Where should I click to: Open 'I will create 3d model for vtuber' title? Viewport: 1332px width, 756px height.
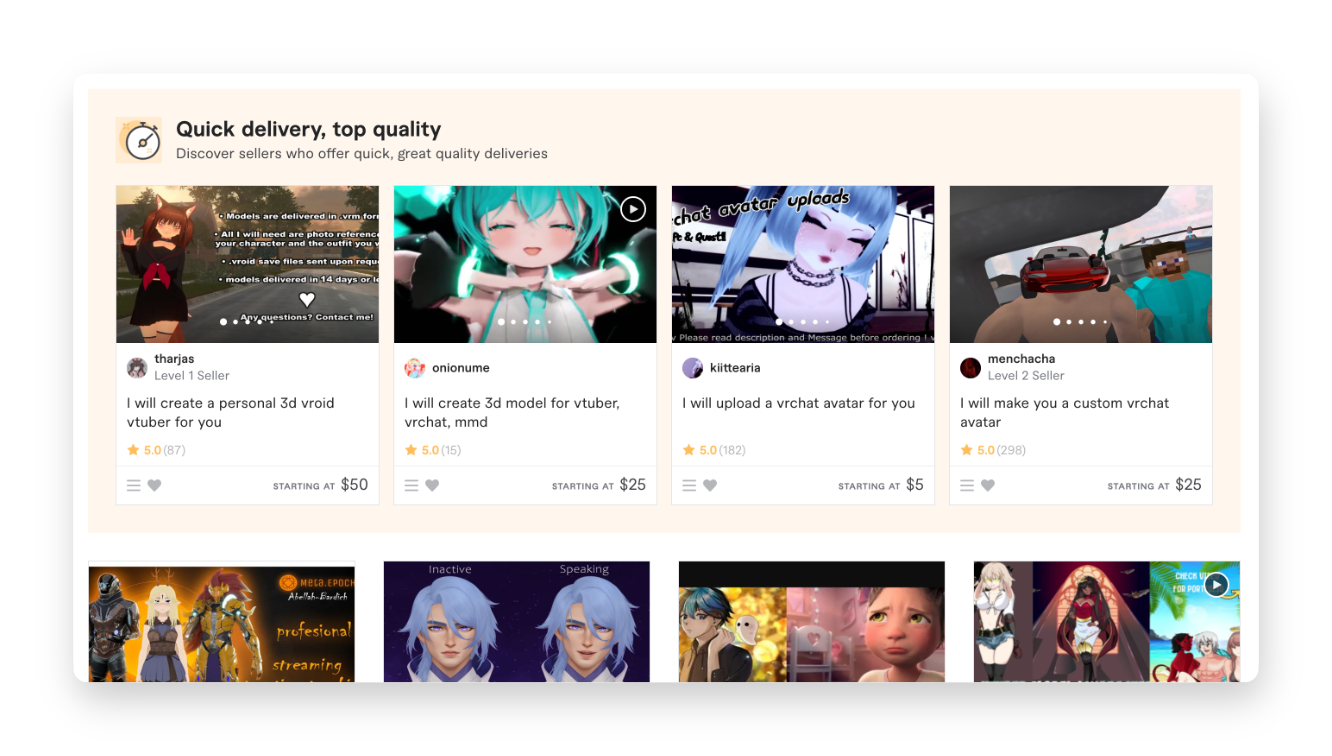pos(512,413)
